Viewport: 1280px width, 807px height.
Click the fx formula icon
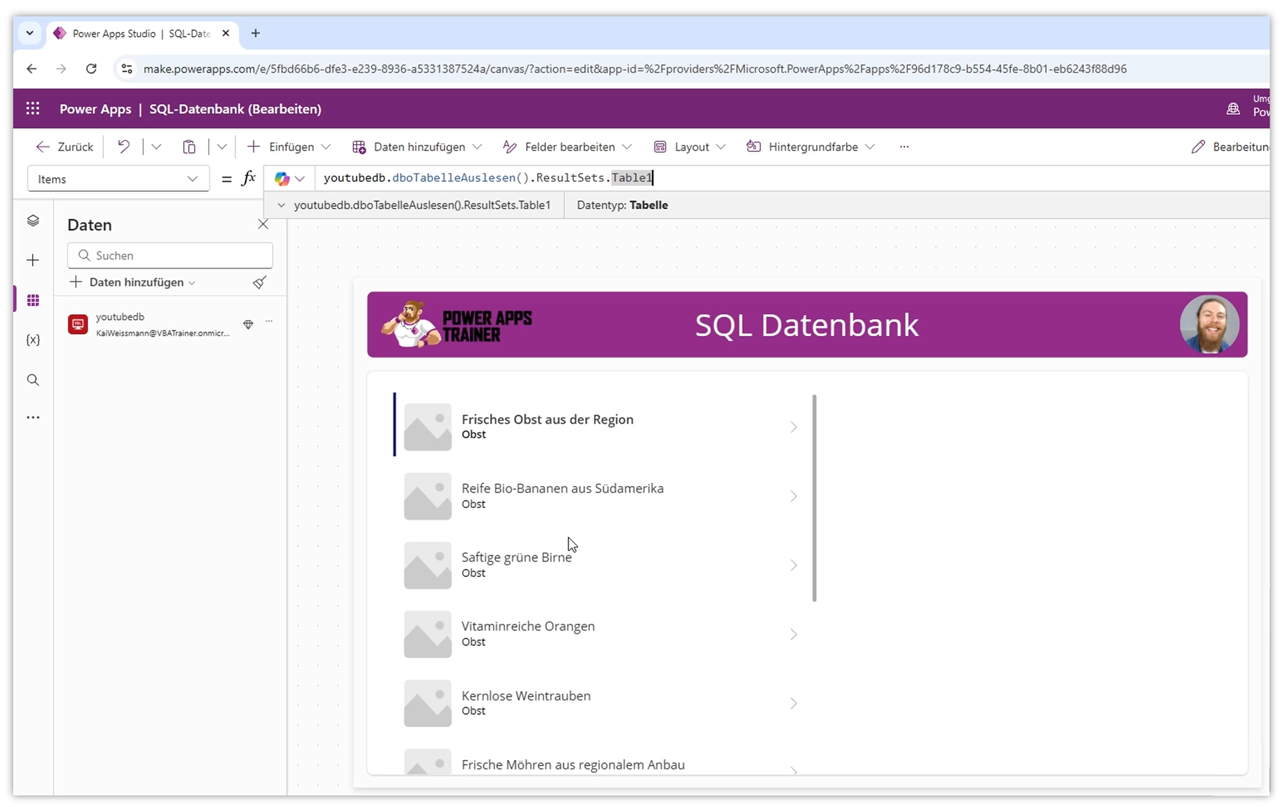click(x=249, y=179)
